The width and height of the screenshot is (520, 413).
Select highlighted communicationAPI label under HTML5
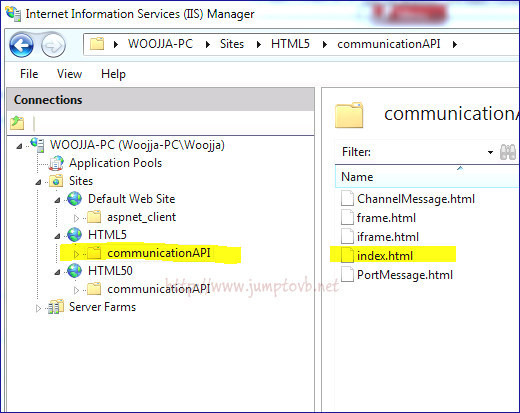pyautogui.click(x=159, y=253)
